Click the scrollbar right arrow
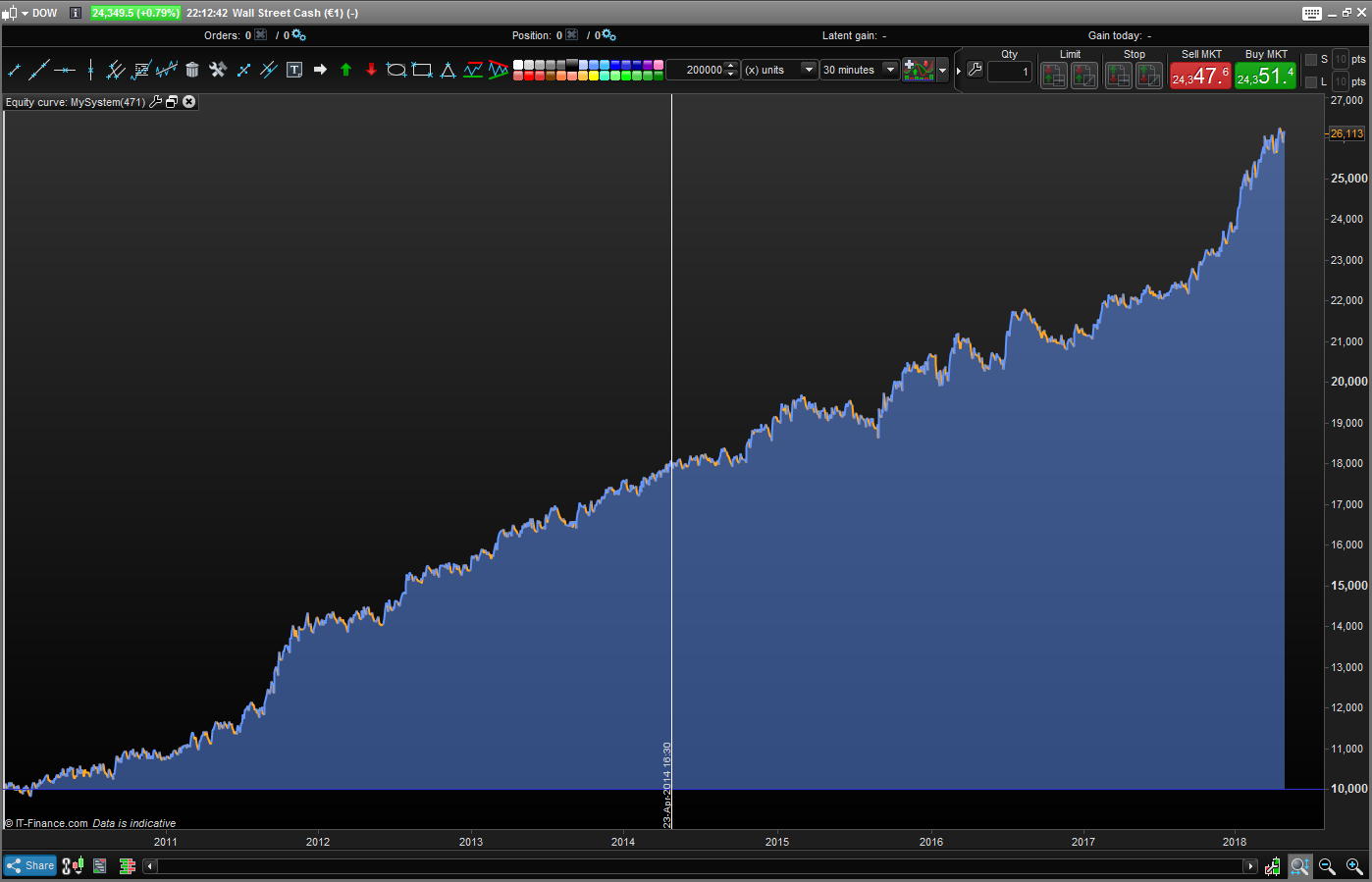 pyautogui.click(x=1250, y=866)
